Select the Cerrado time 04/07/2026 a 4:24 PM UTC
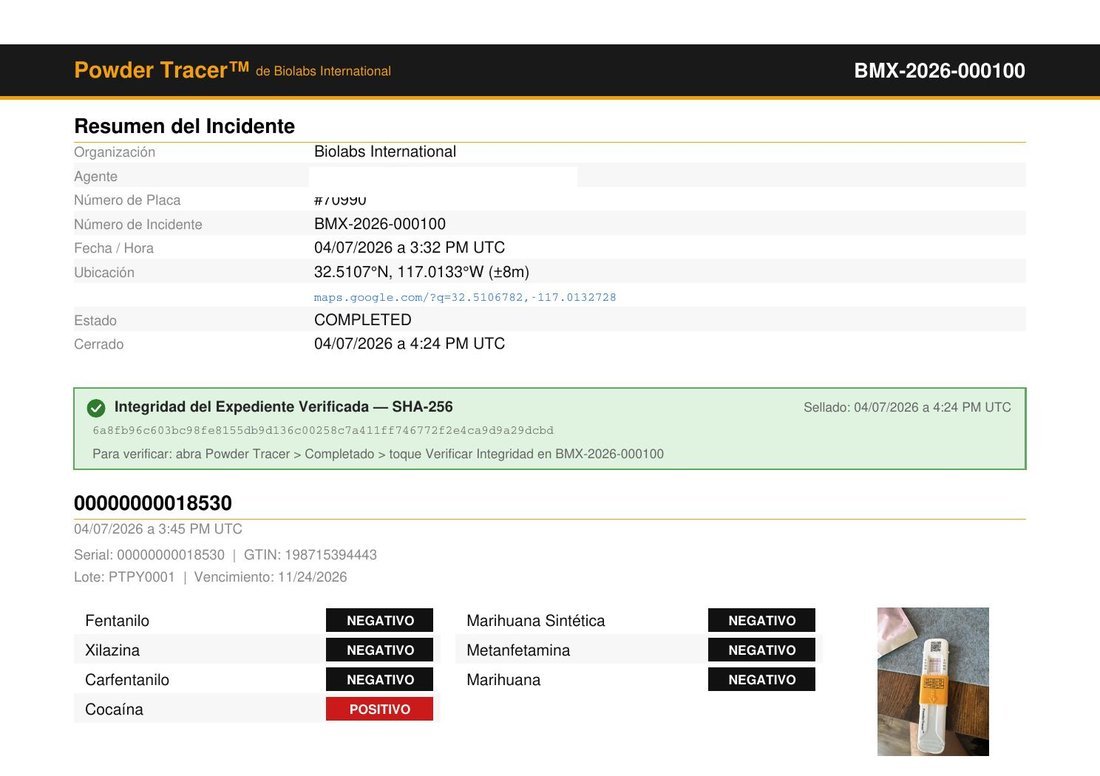Image resolution: width=1100 pixels, height=776 pixels. (409, 344)
